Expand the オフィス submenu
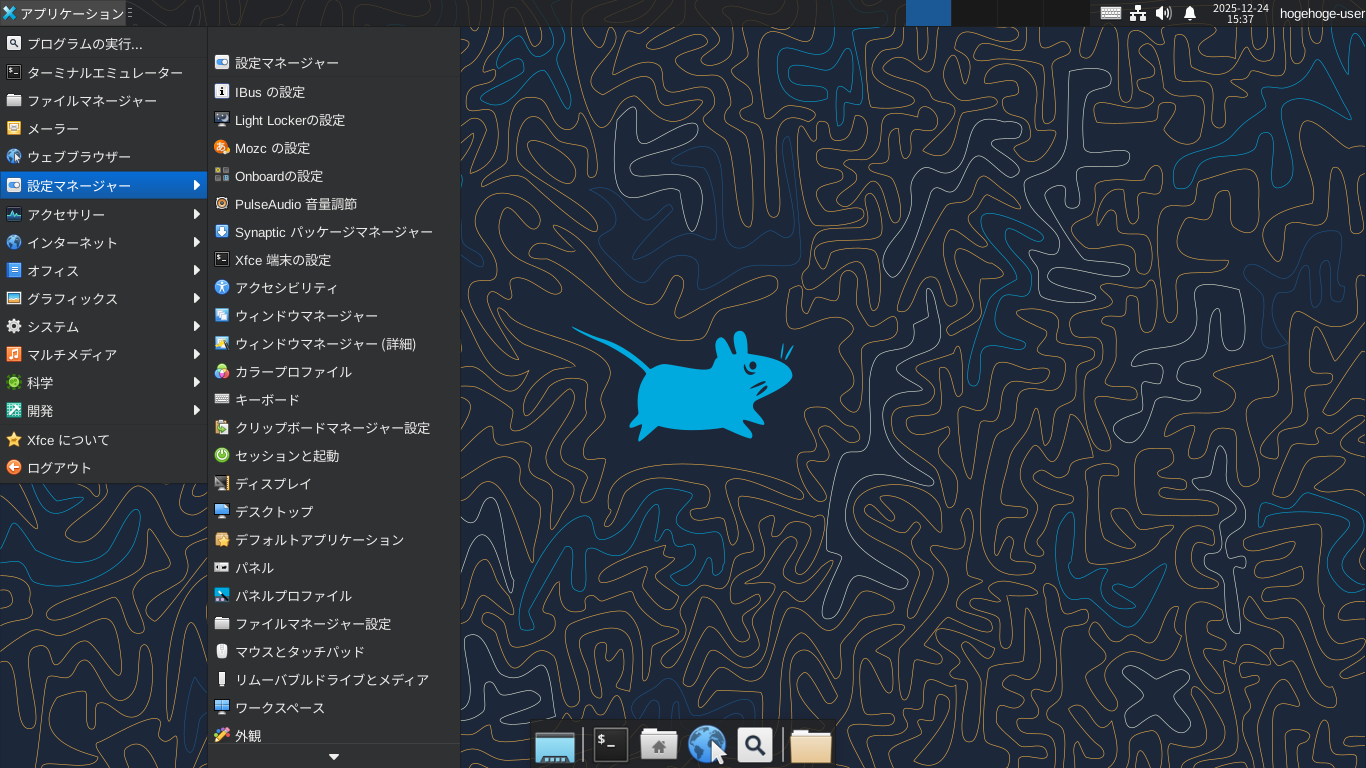This screenshot has width=1366, height=768. [x=104, y=271]
